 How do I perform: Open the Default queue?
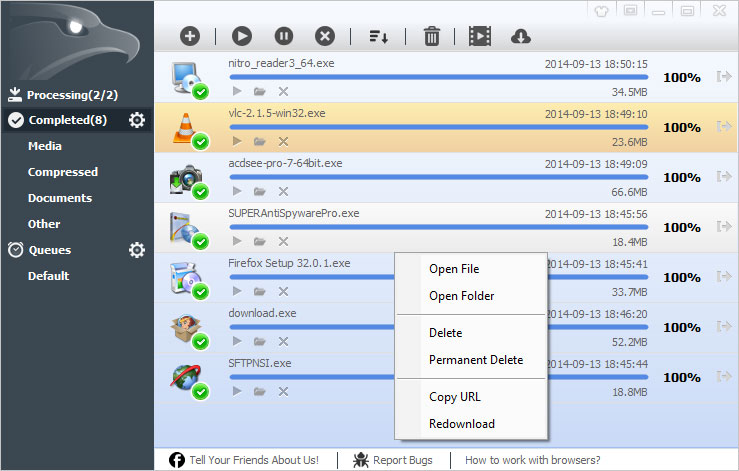click(49, 276)
